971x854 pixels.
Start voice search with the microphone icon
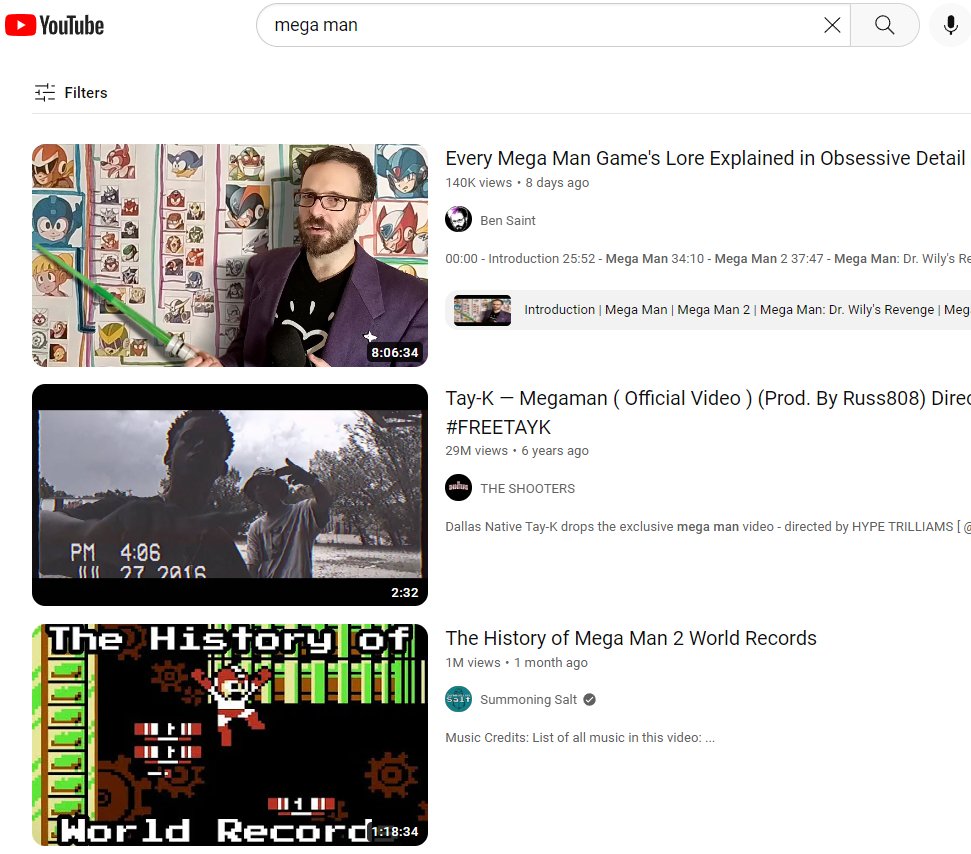click(x=951, y=25)
